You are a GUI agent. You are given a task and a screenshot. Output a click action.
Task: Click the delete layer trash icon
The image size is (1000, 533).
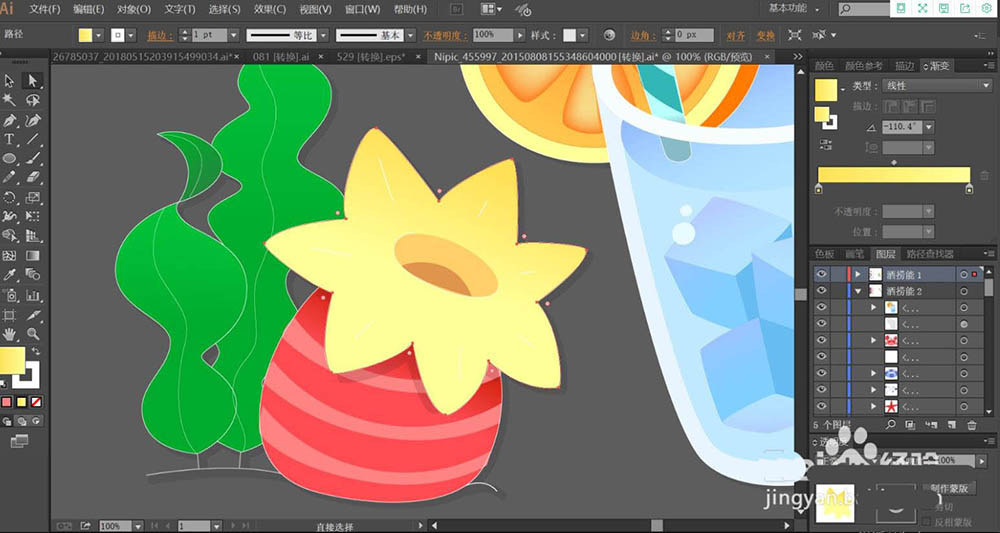tap(970, 425)
